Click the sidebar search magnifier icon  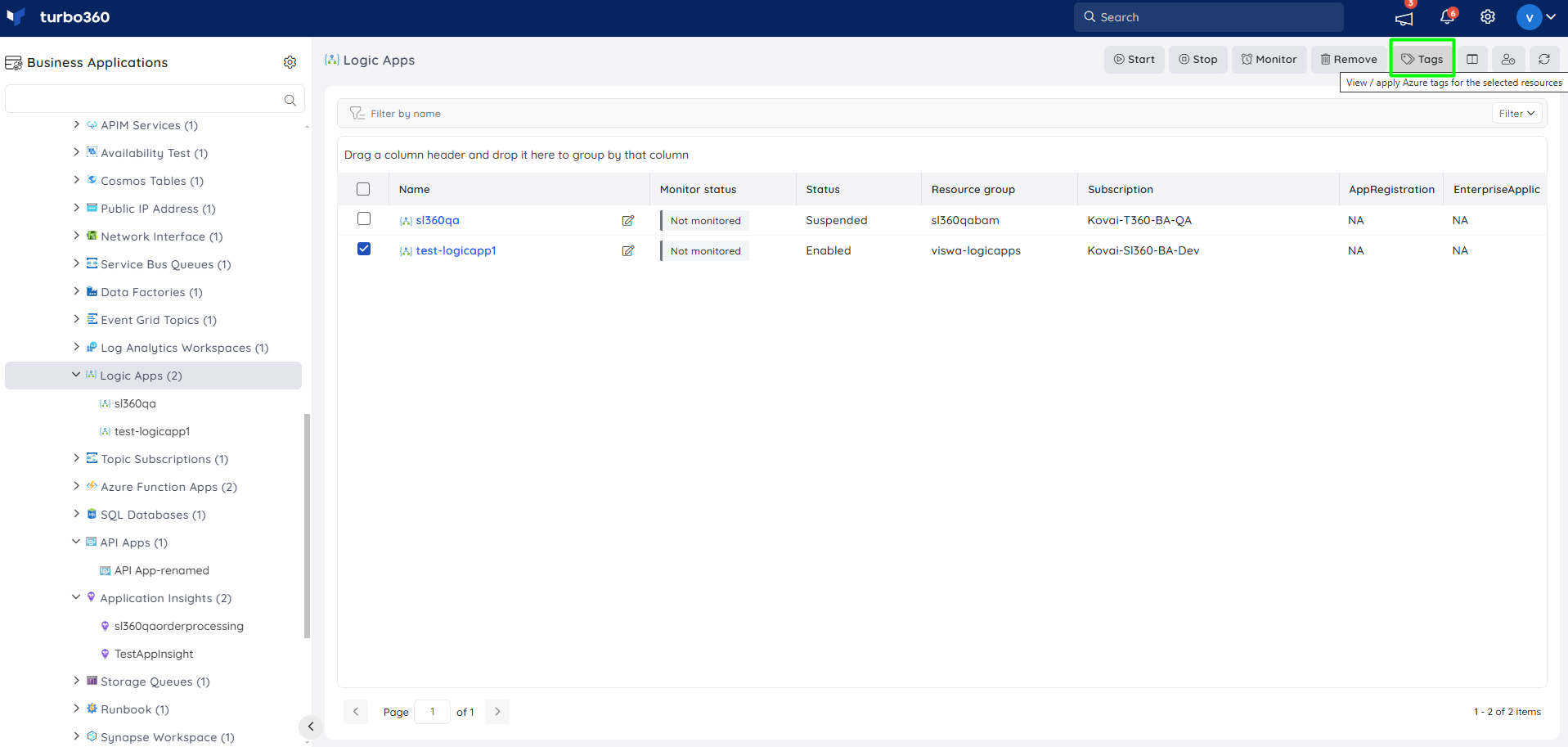coord(290,100)
